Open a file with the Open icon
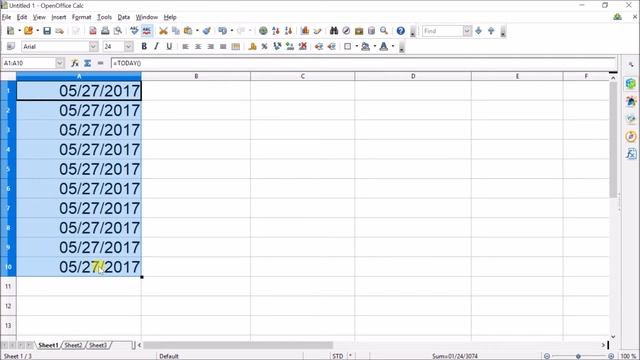Screen dimensions: 640x360 pos(28,31)
